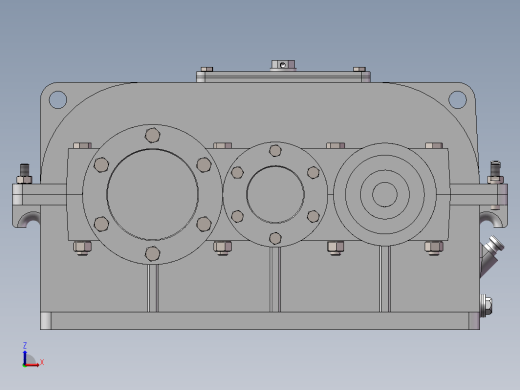Click the coordinate axis triad icon
The width and height of the screenshot is (520, 390).
point(33,355)
